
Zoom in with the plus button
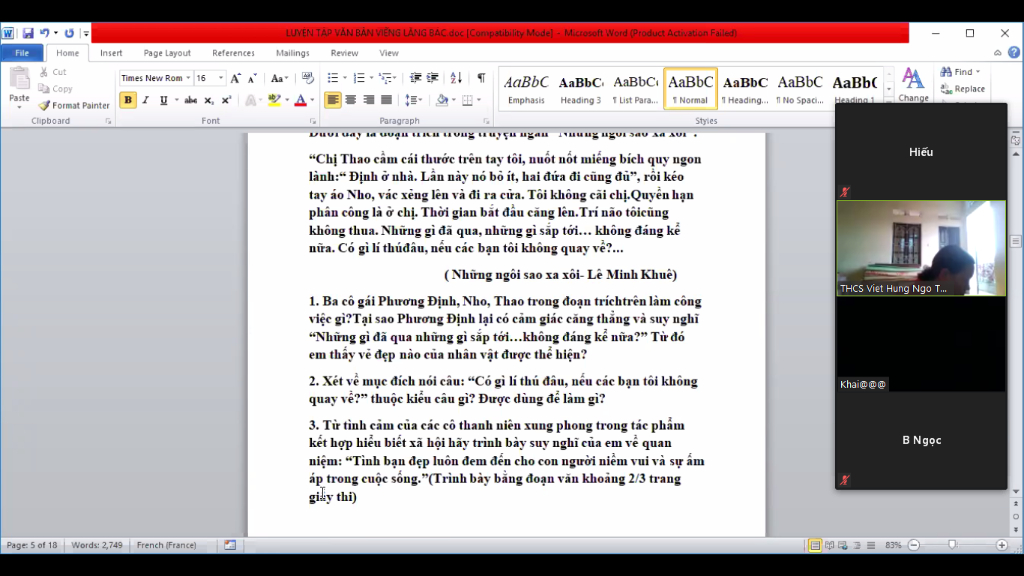(x=1001, y=545)
